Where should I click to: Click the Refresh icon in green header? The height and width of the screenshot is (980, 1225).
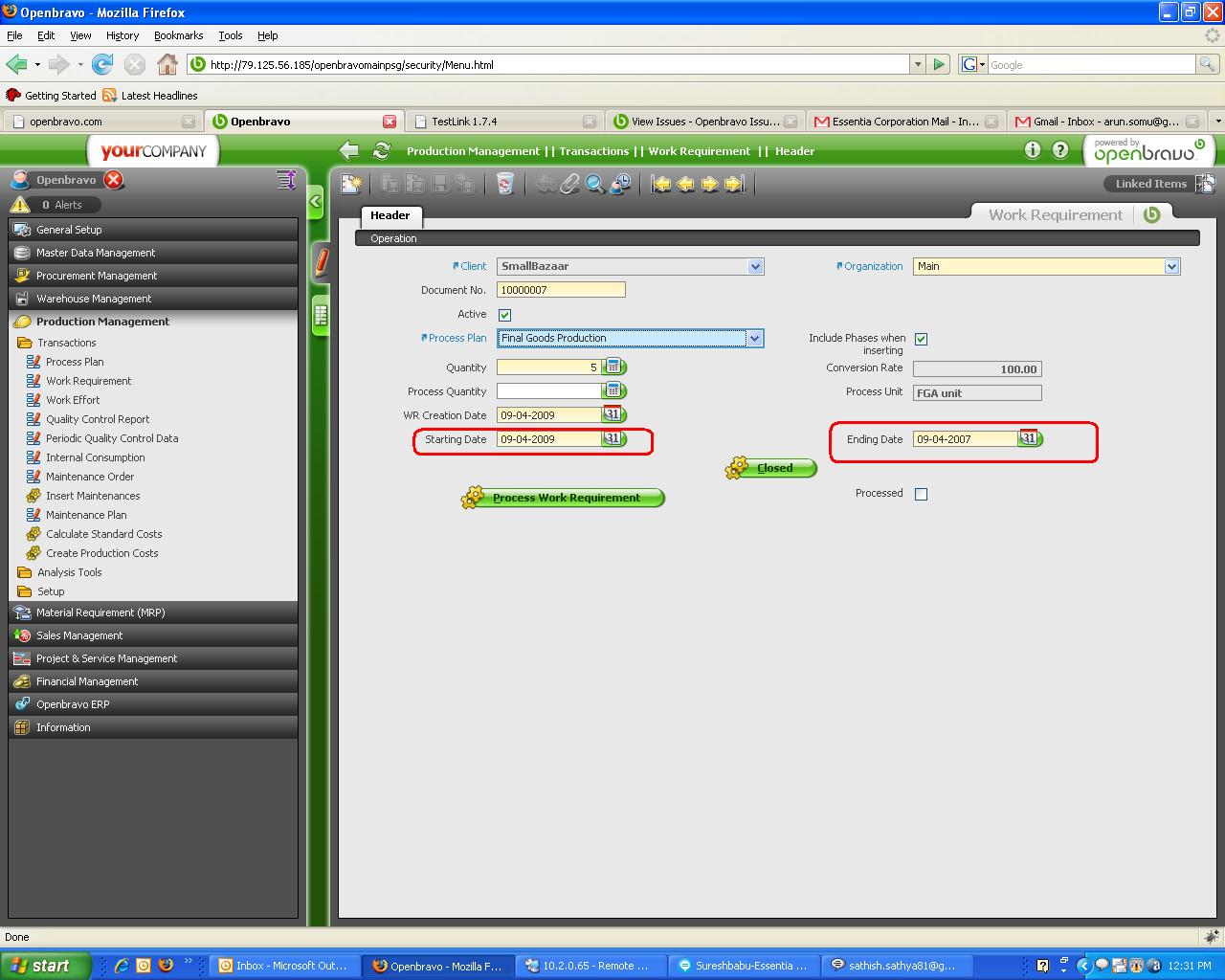(382, 151)
